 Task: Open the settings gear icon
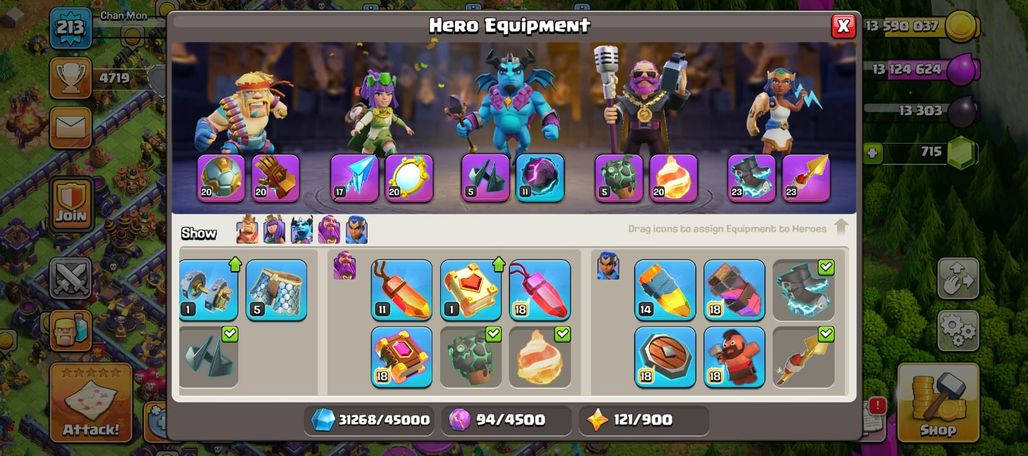coord(958,331)
